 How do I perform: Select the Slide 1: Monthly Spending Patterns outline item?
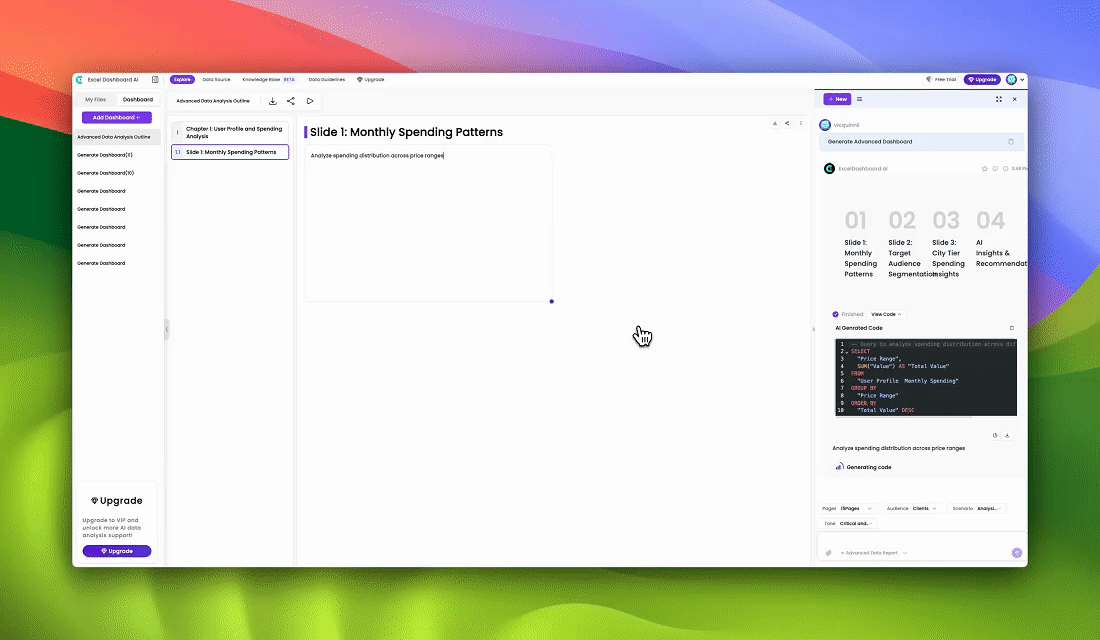coord(230,152)
